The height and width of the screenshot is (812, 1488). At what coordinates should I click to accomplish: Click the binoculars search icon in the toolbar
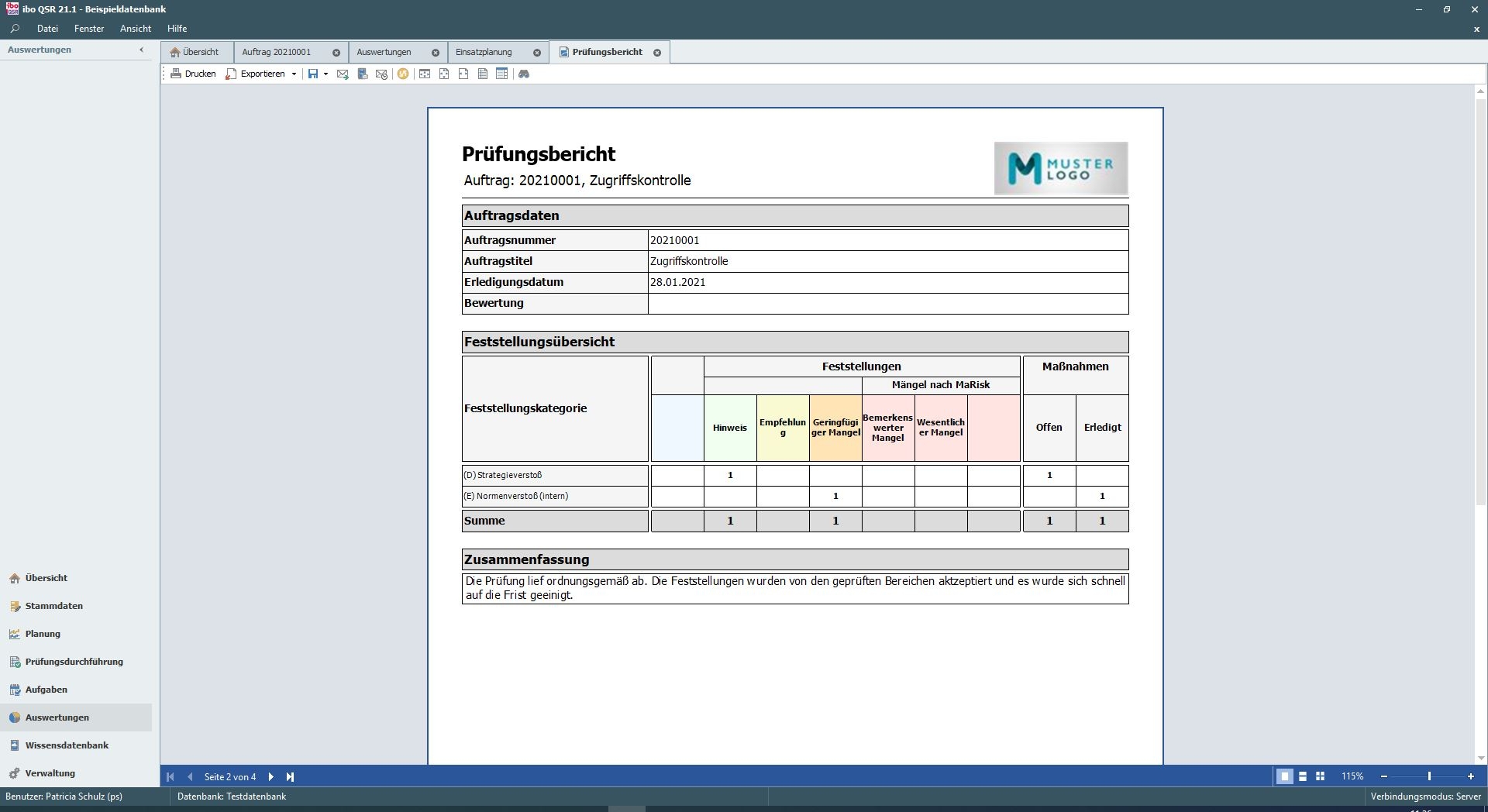click(x=524, y=74)
